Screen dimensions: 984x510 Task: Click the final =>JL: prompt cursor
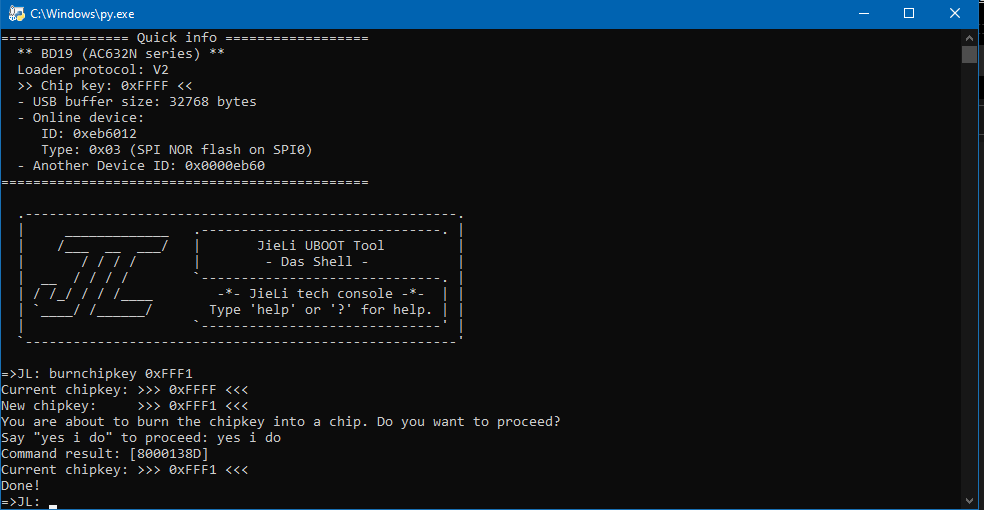point(53,506)
